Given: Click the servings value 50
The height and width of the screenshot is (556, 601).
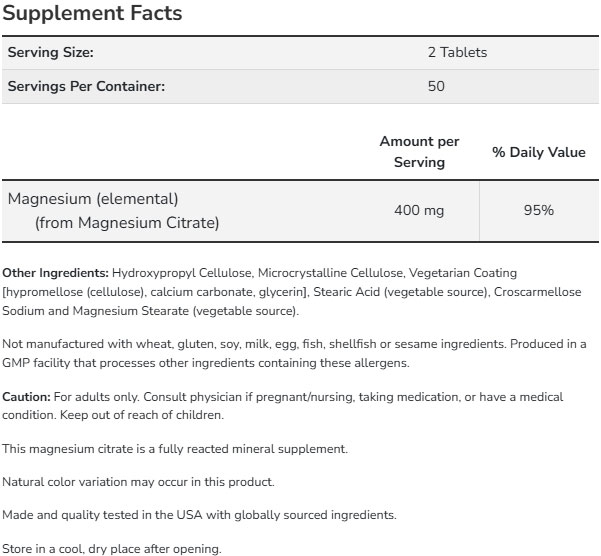Looking at the screenshot, I should pos(436,86).
